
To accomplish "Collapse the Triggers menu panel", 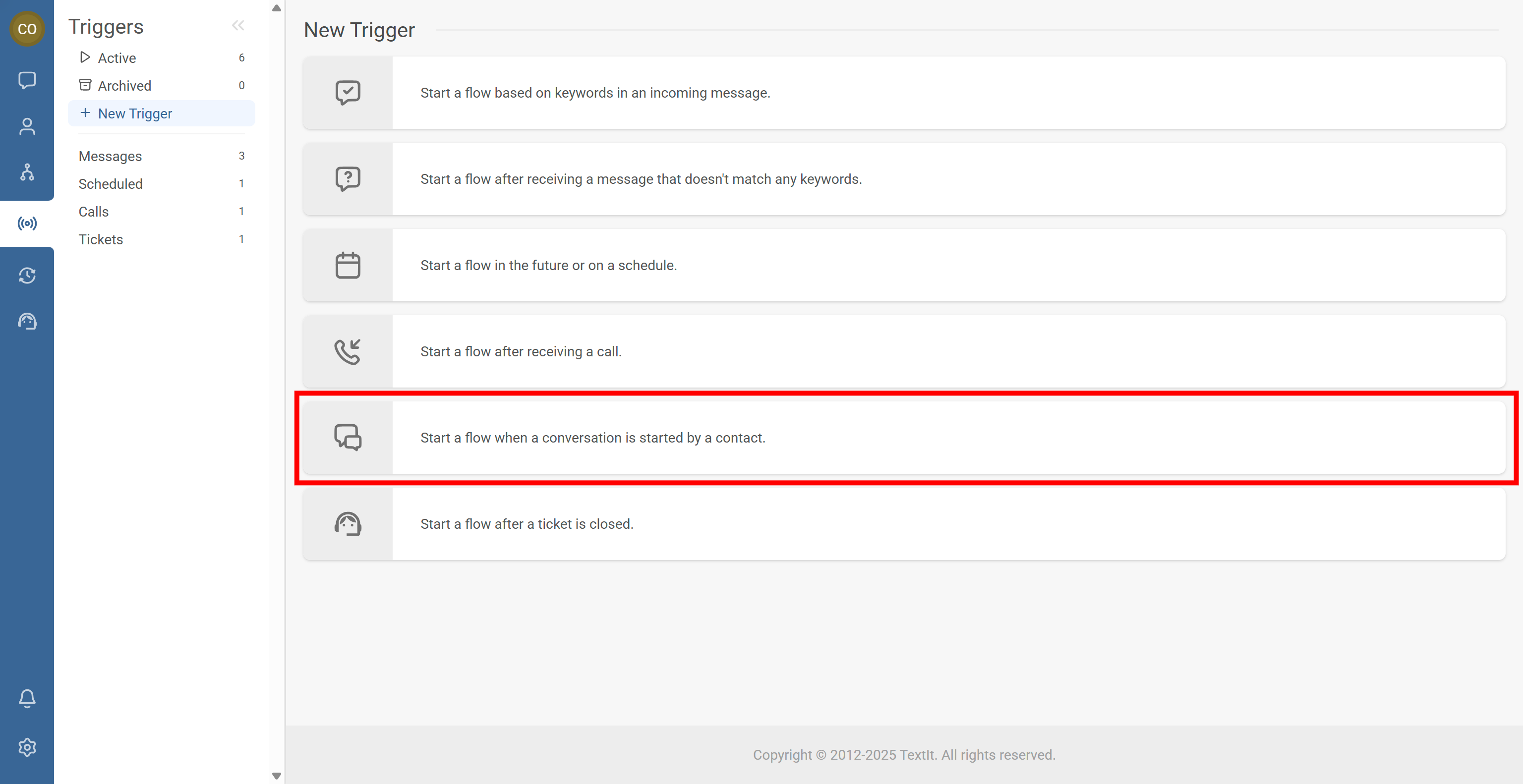I will coord(237,25).
